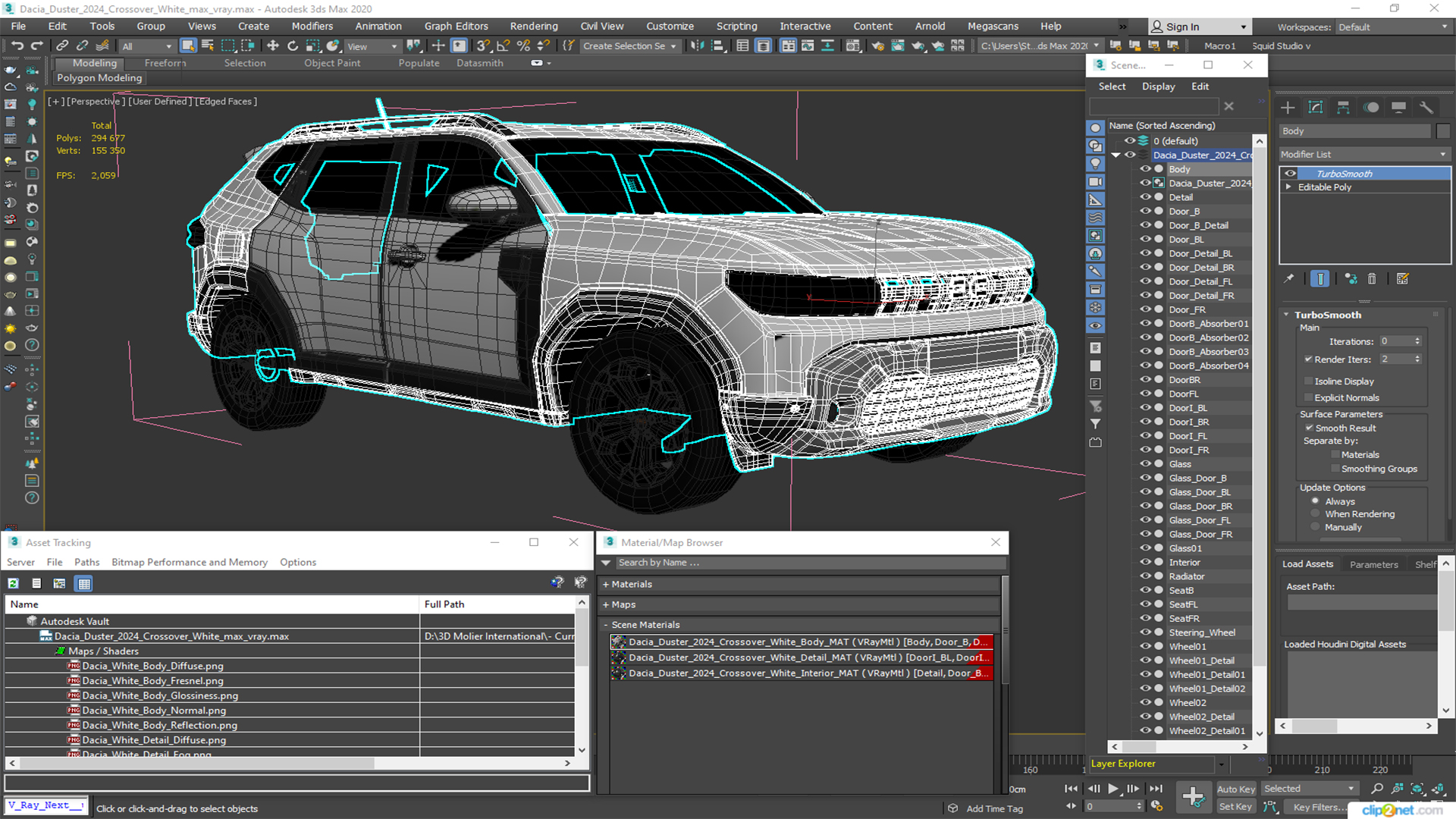The width and height of the screenshot is (1456, 819).
Task: Toggle visibility of Glass object
Action: (x=1145, y=464)
